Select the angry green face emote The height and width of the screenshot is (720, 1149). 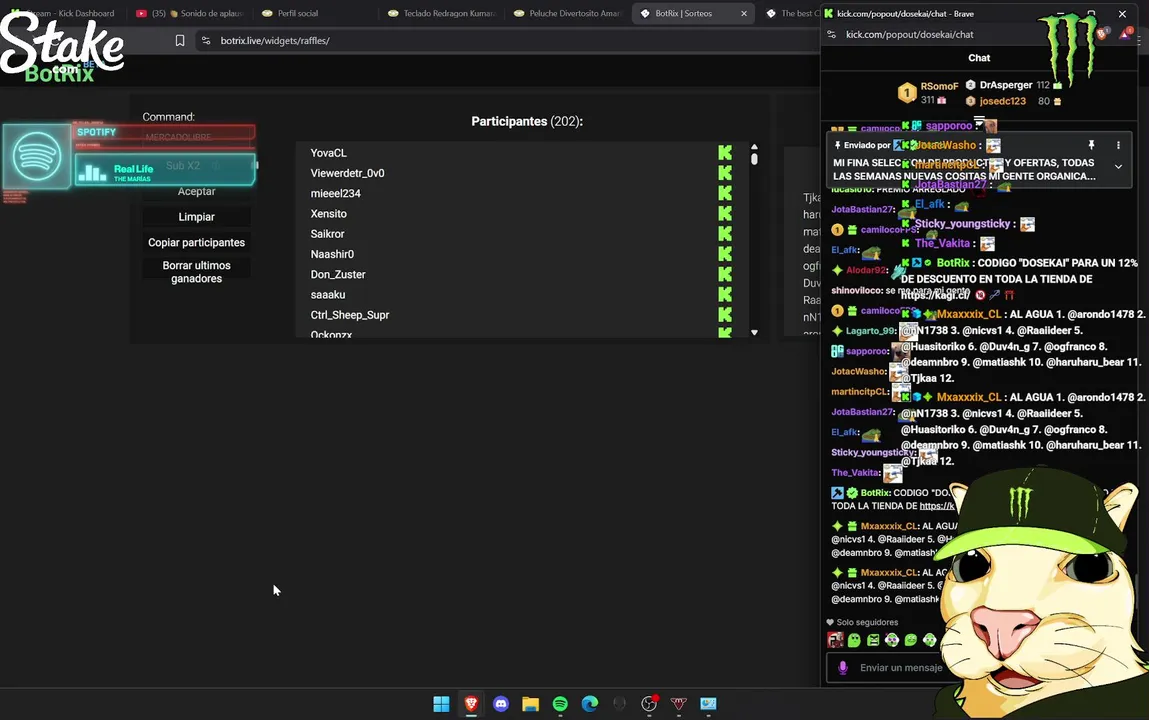(x=873, y=640)
